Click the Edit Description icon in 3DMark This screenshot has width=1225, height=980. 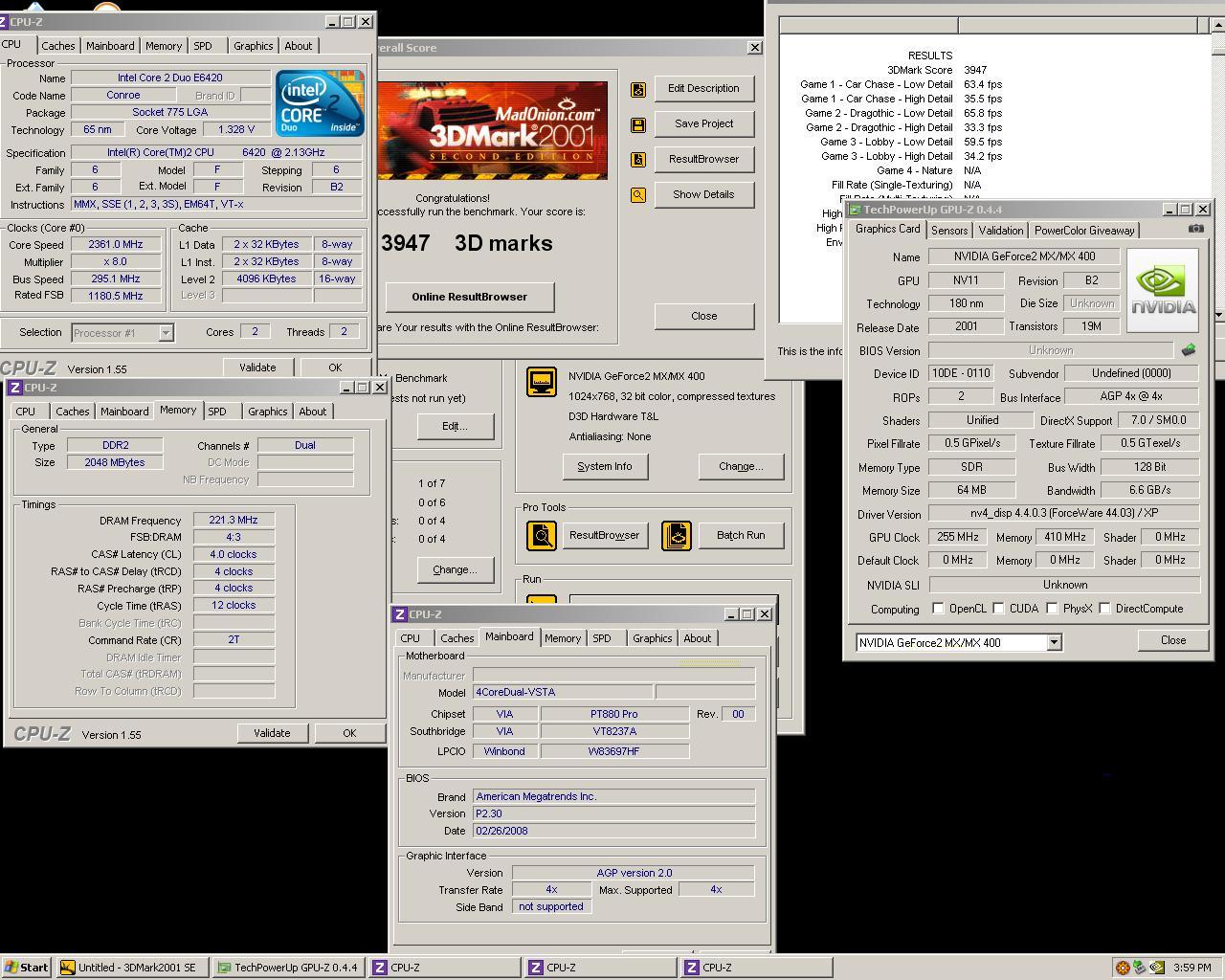point(638,89)
